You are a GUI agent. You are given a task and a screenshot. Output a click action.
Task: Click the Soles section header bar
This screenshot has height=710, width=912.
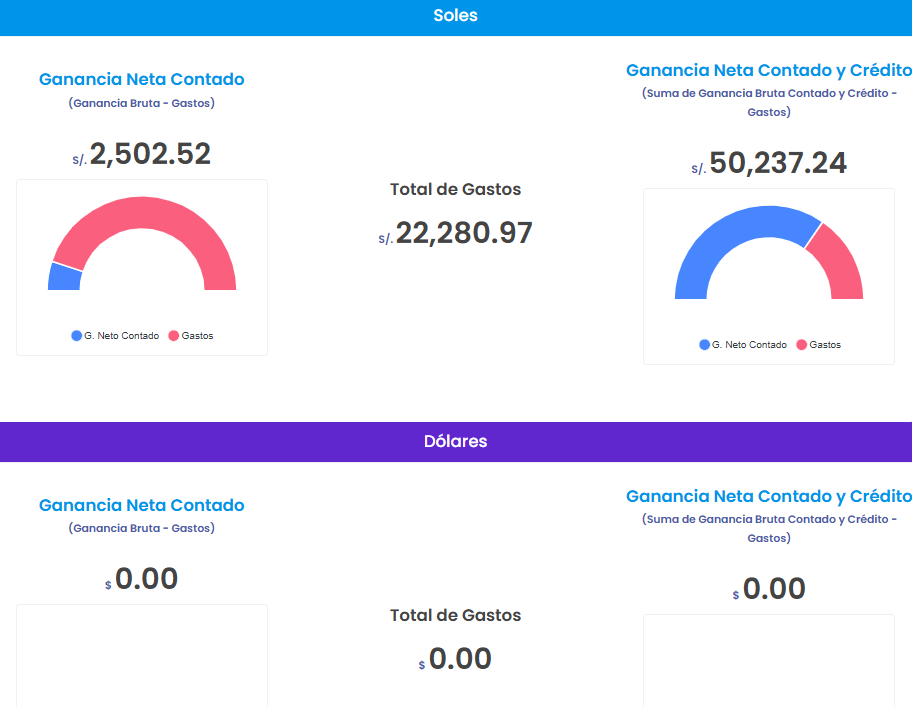(456, 16)
